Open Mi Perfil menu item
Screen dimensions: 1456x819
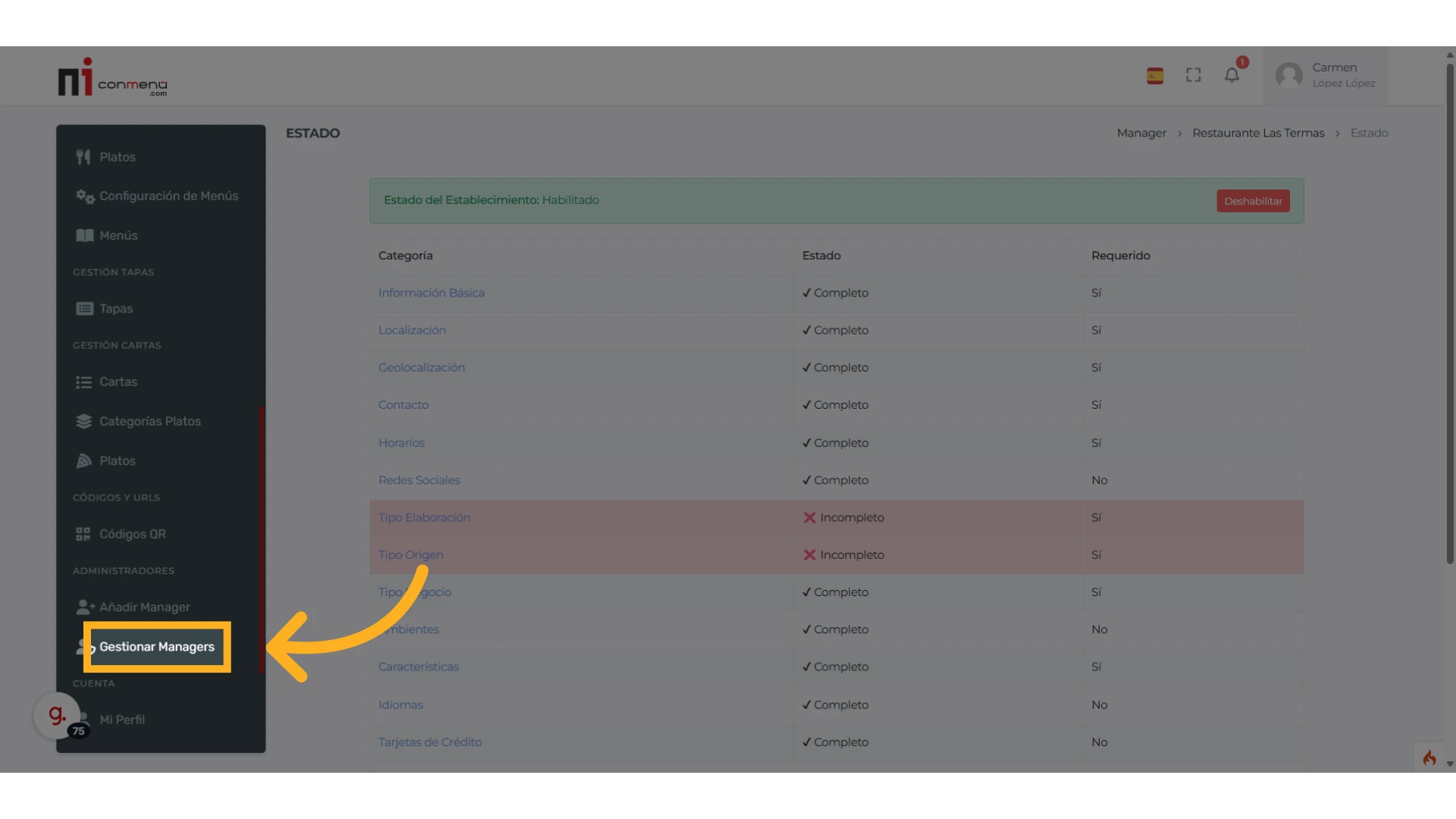pyautogui.click(x=121, y=720)
